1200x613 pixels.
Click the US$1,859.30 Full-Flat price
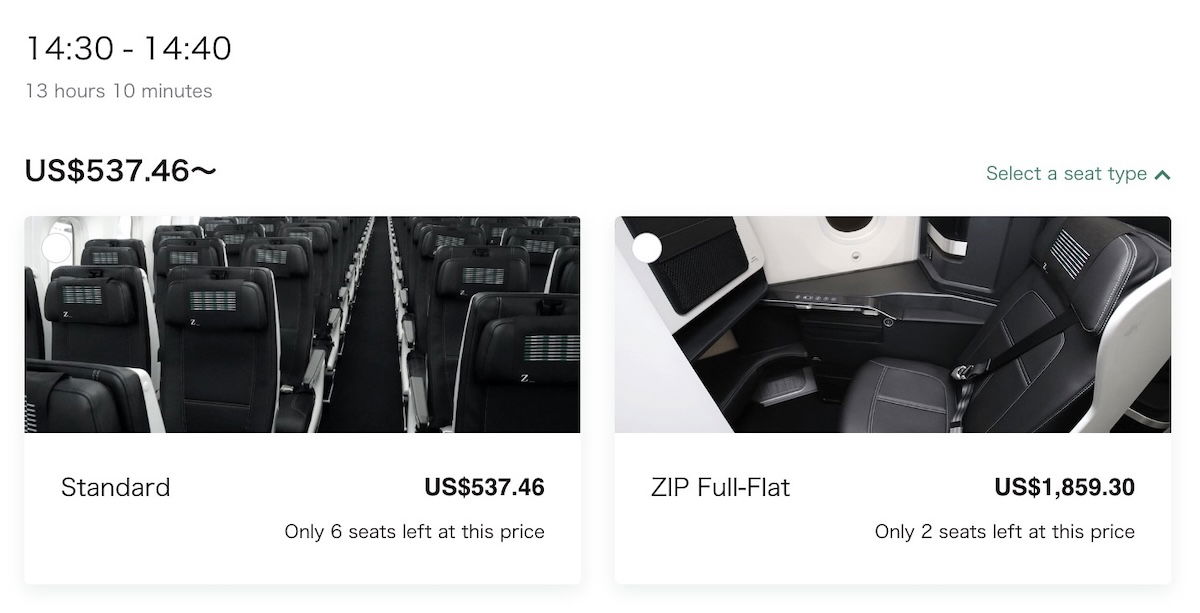(x=1064, y=488)
